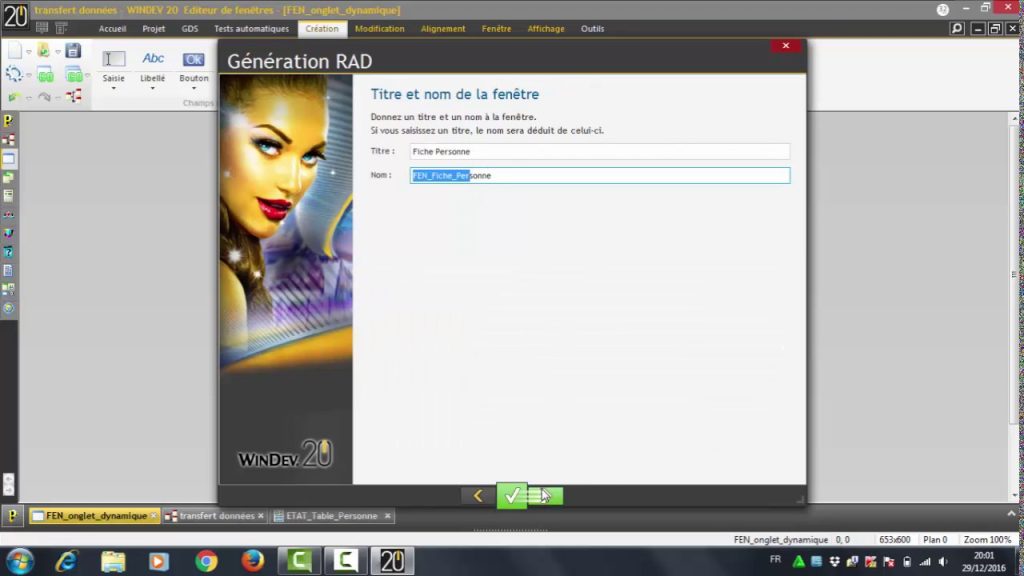Click the search magnifier icon
The width and height of the screenshot is (1024, 576).
tap(958, 29)
